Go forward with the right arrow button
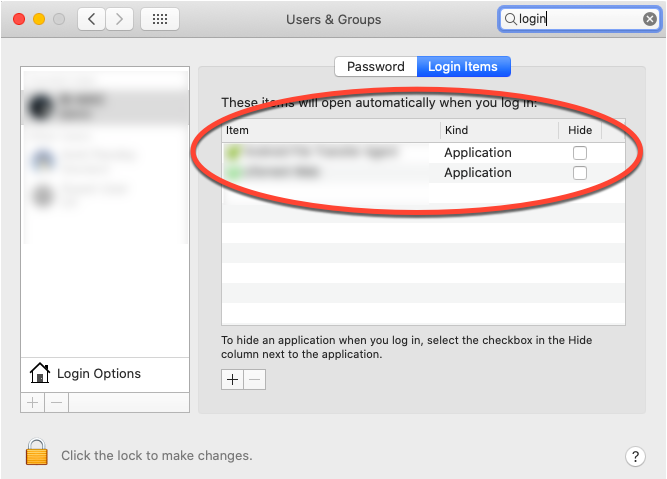 point(120,19)
